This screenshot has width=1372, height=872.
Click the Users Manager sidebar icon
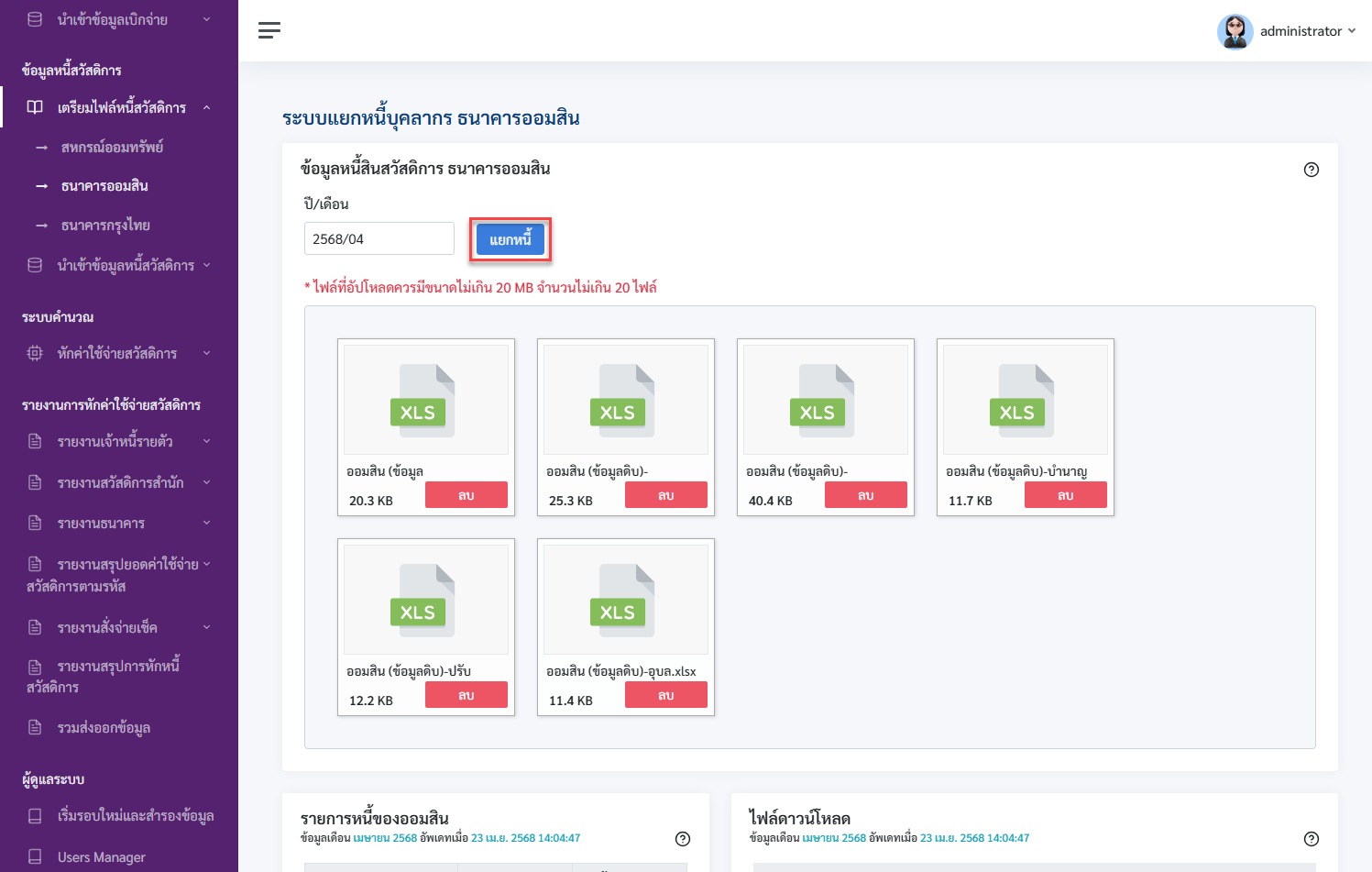[35, 856]
